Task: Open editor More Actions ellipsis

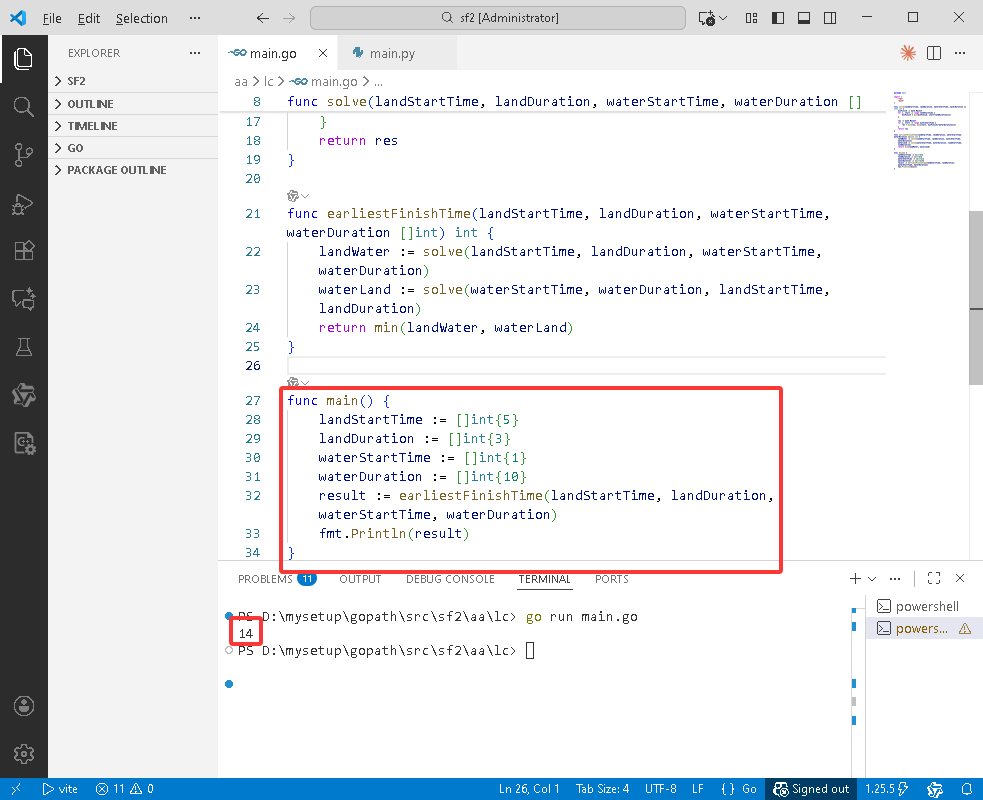Action: 960,53
